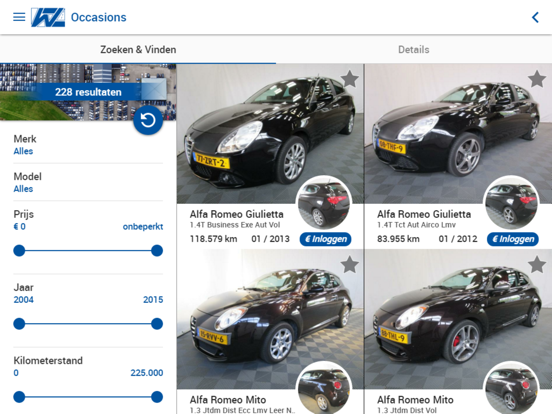Open the Model selector showing Alles
Viewport: 552px width, 414px height.
click(88, 182)
